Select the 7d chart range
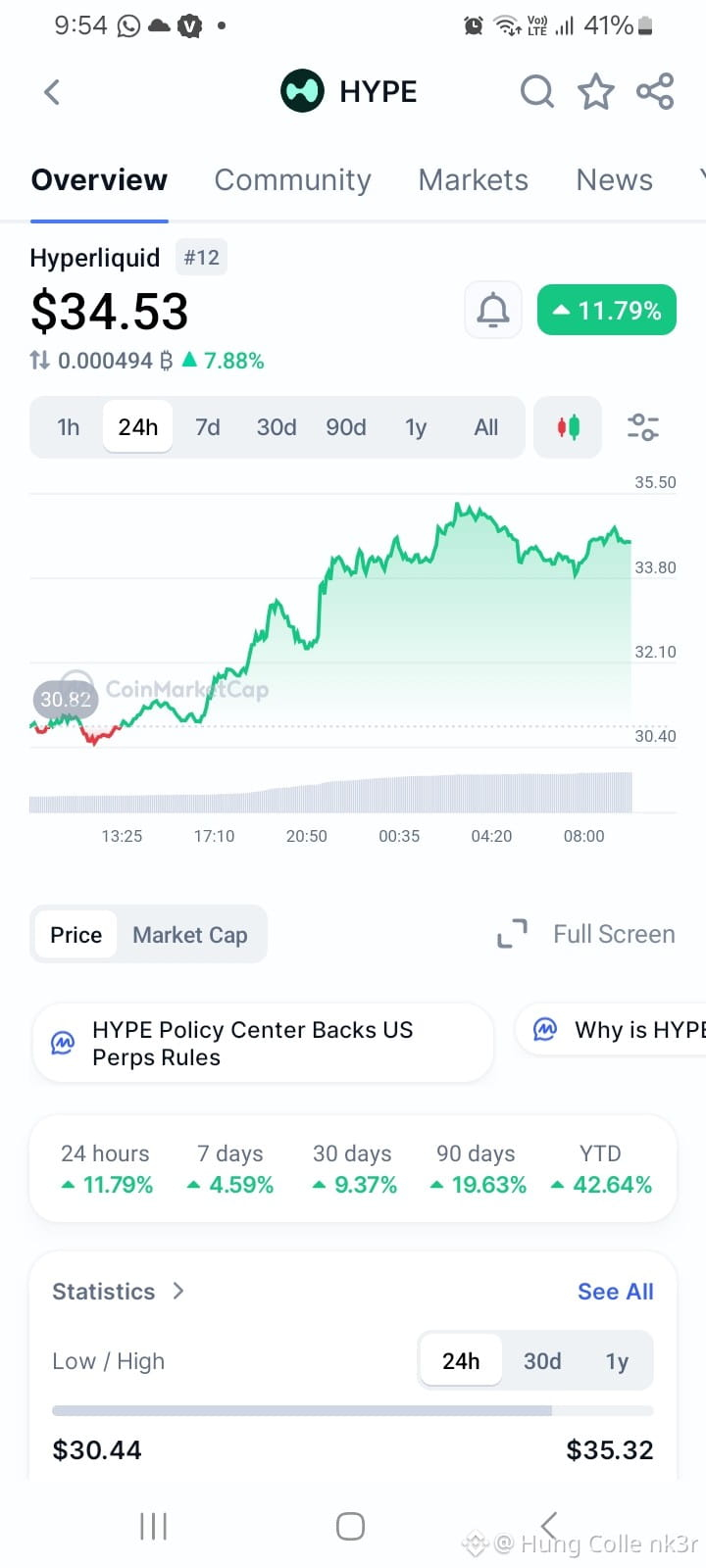This screenshot has height=1568, width=706. (207, 427)
